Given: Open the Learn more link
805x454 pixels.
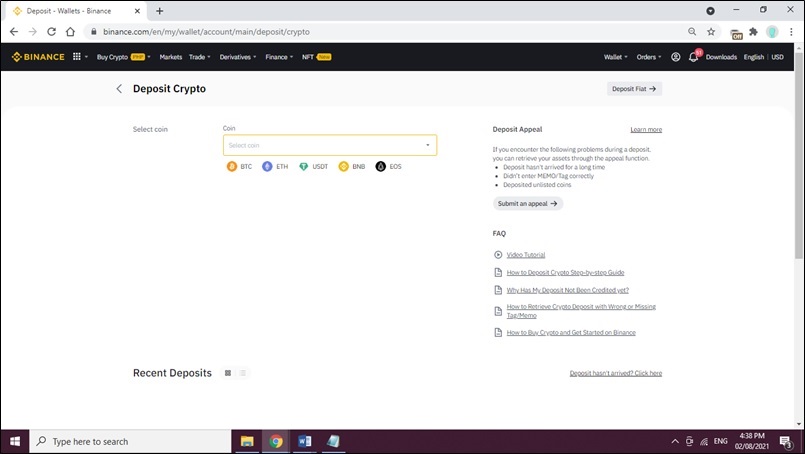Looking at the screenshot, I should coord(646,129).
